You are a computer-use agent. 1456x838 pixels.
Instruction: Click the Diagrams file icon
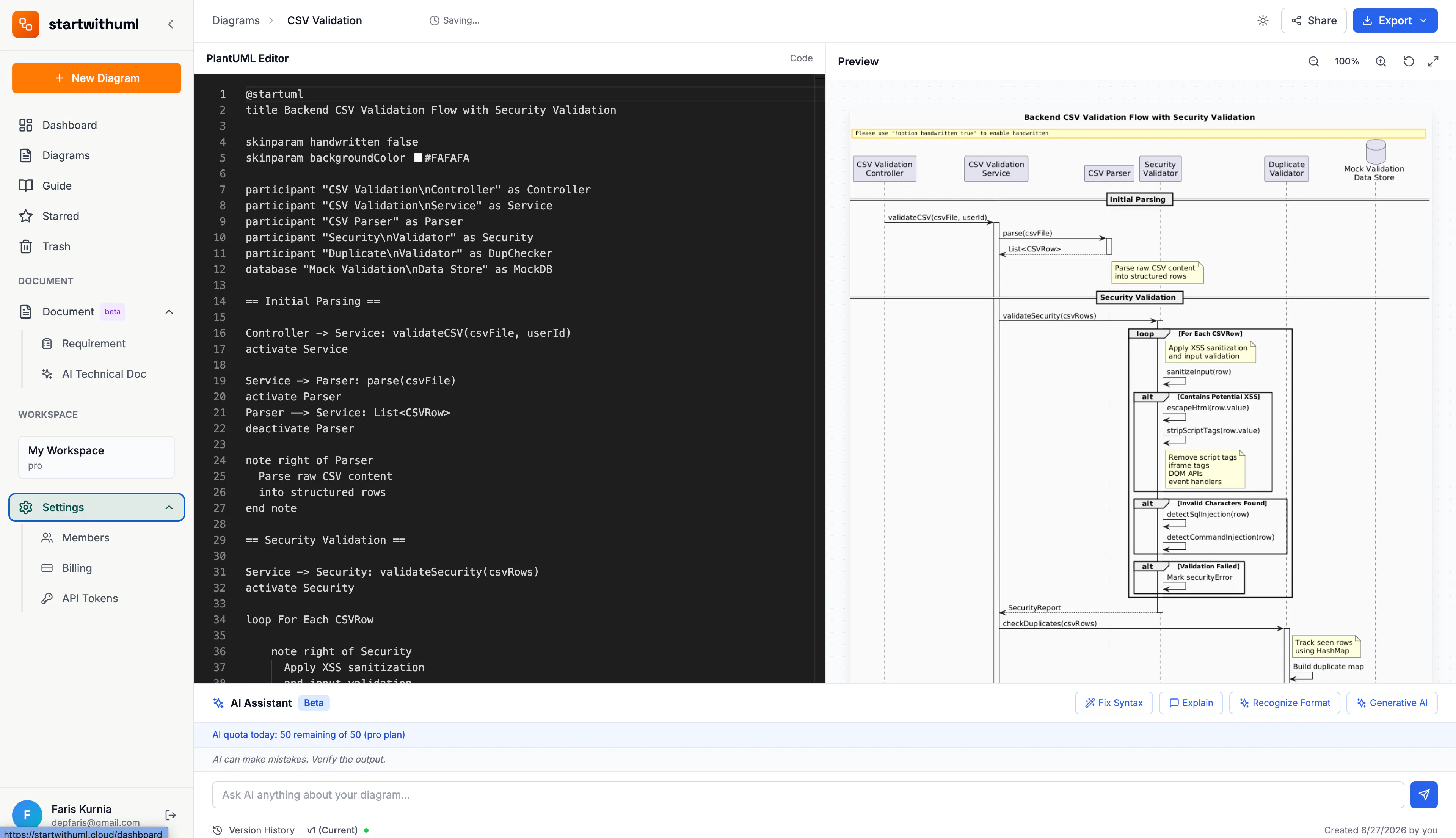click(x=26, y=155)
